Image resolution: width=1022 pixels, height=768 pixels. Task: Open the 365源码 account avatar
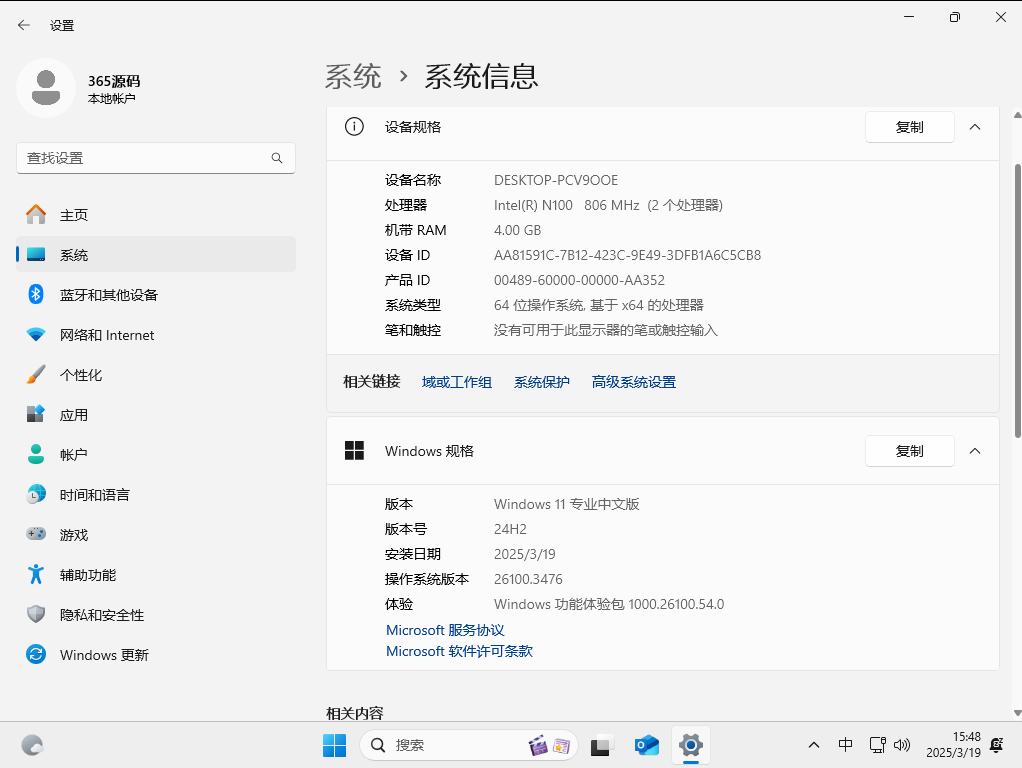pos(46,88)
